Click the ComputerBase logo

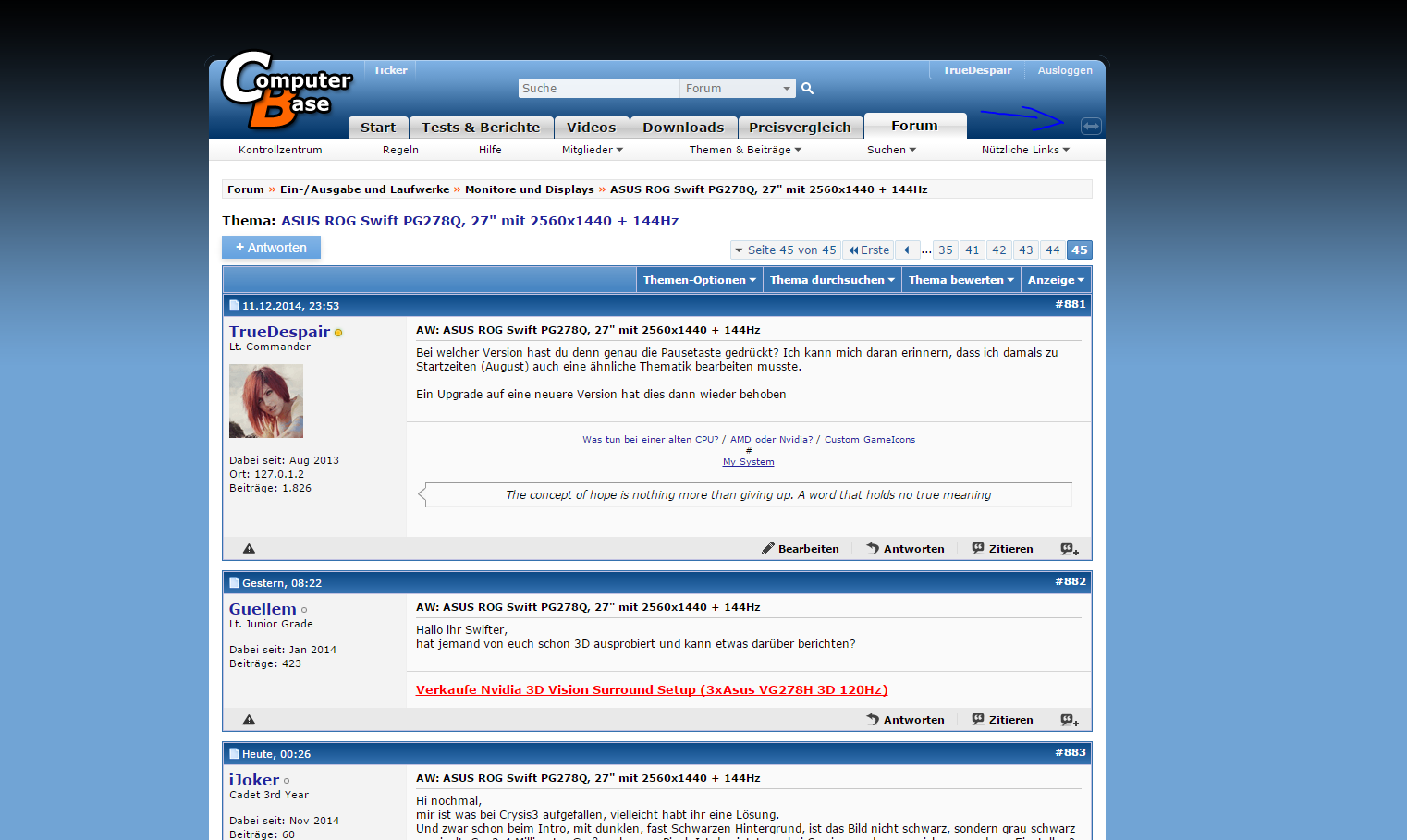click(286, 90)
